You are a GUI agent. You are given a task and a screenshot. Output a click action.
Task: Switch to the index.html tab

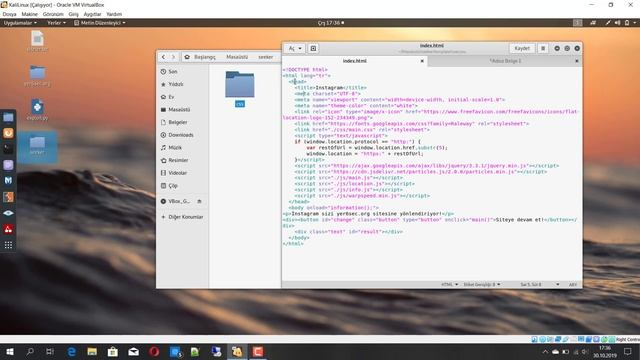pyautogui.click(x=354, y=61)
